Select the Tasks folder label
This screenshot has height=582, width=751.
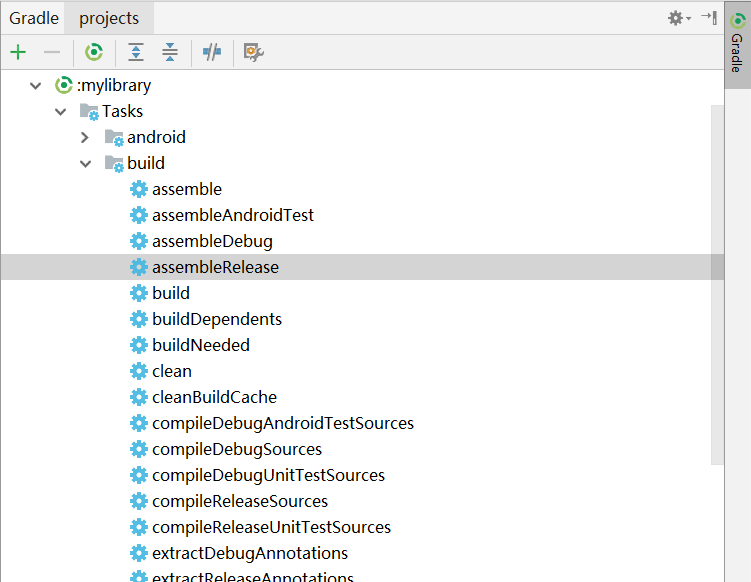coord(123,111)
